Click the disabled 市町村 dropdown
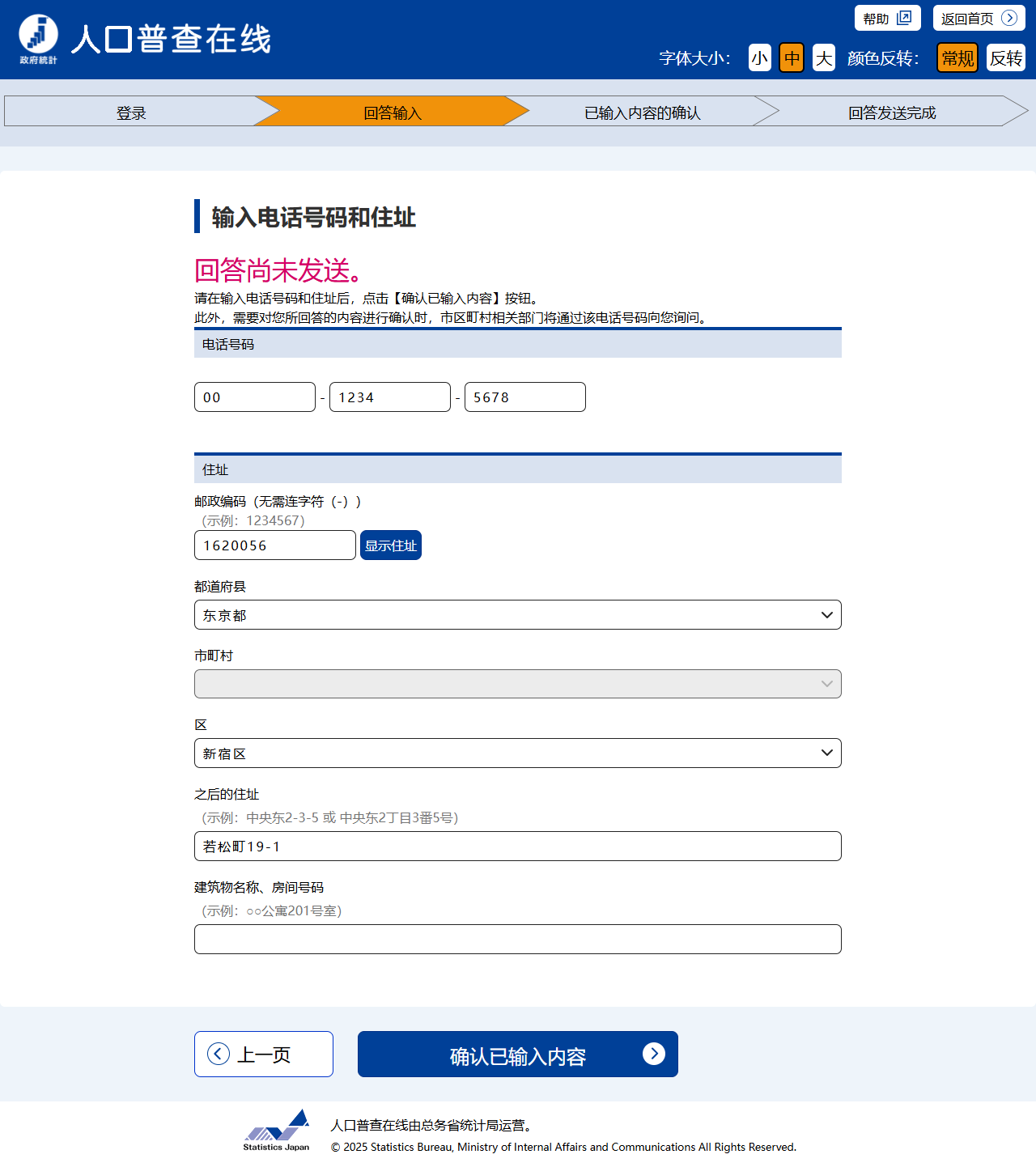1036x1167 pixels. point(518,684)
